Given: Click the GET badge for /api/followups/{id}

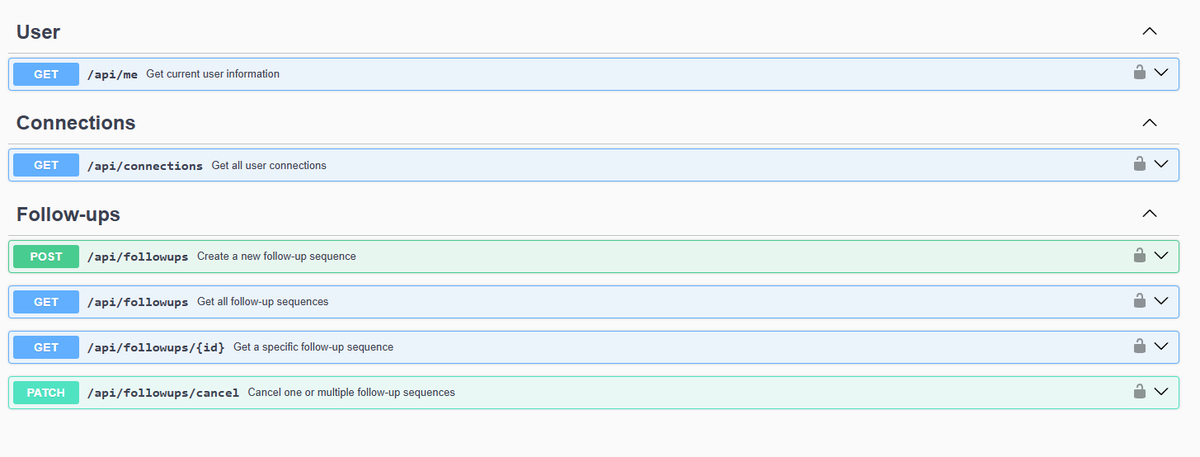Looking at the screenshot, I should [x=46, y=347].
